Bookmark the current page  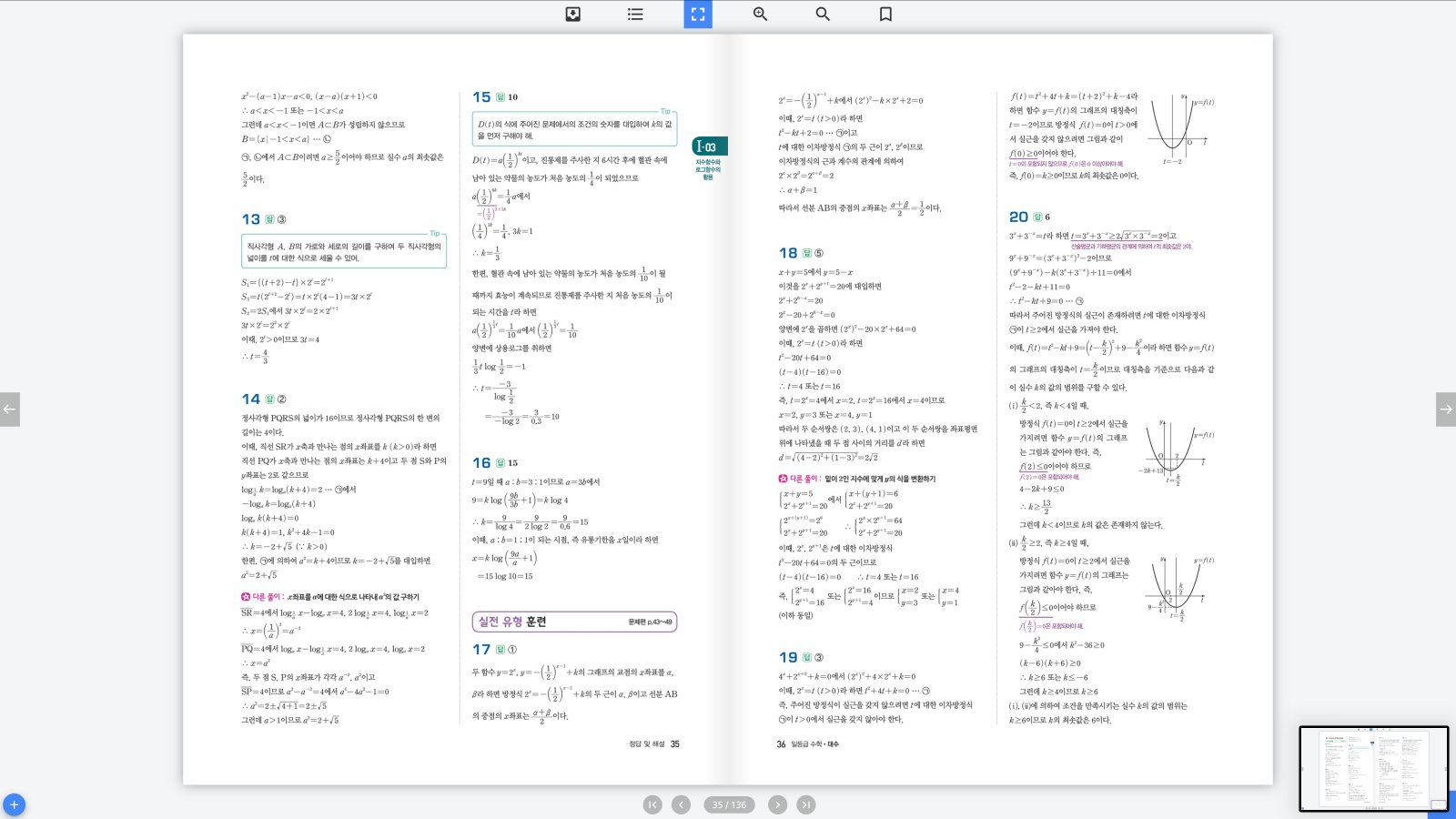point(885,15)
